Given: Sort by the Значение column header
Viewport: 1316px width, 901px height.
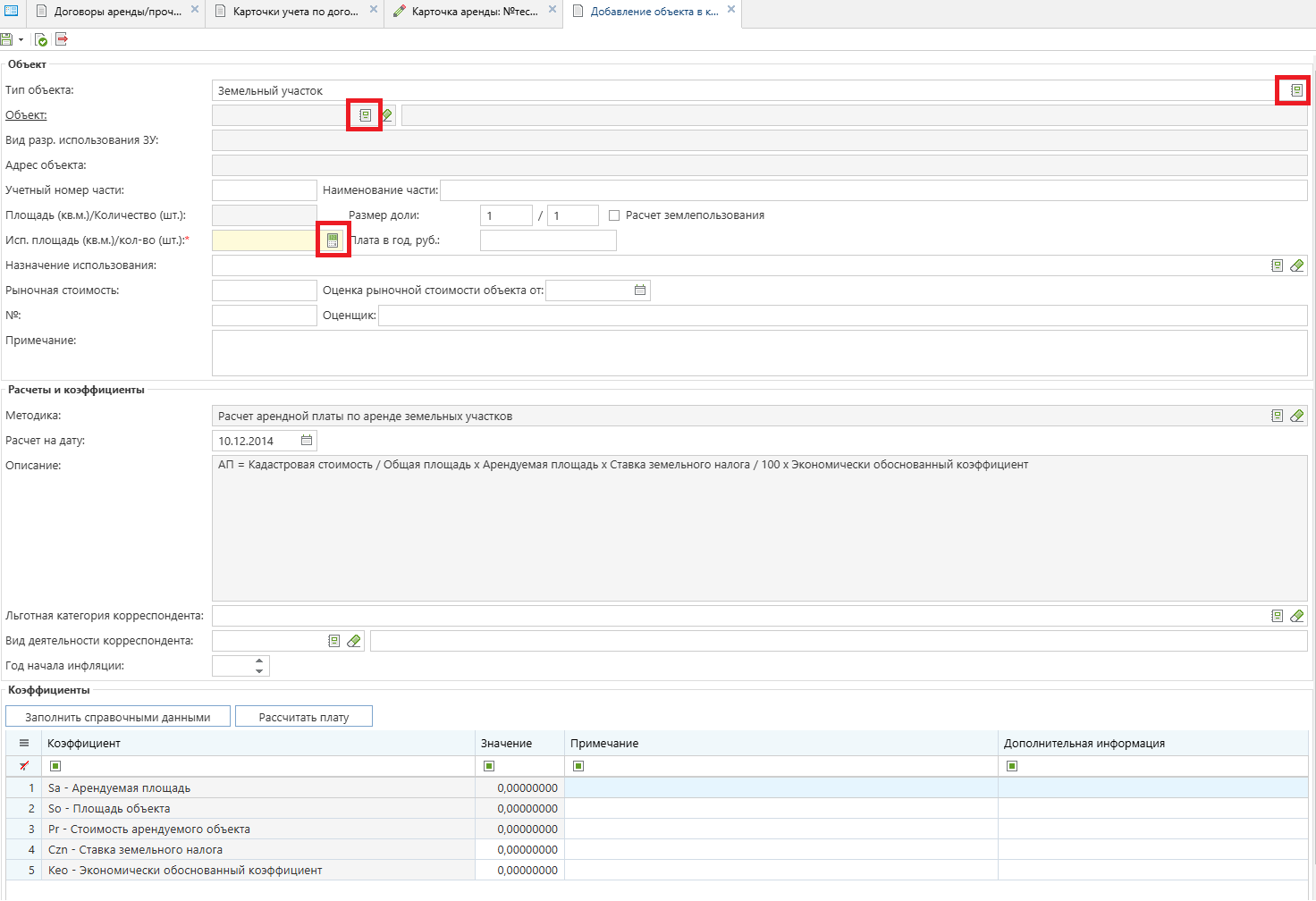Looking at the screenshot, I should point(519,744).
